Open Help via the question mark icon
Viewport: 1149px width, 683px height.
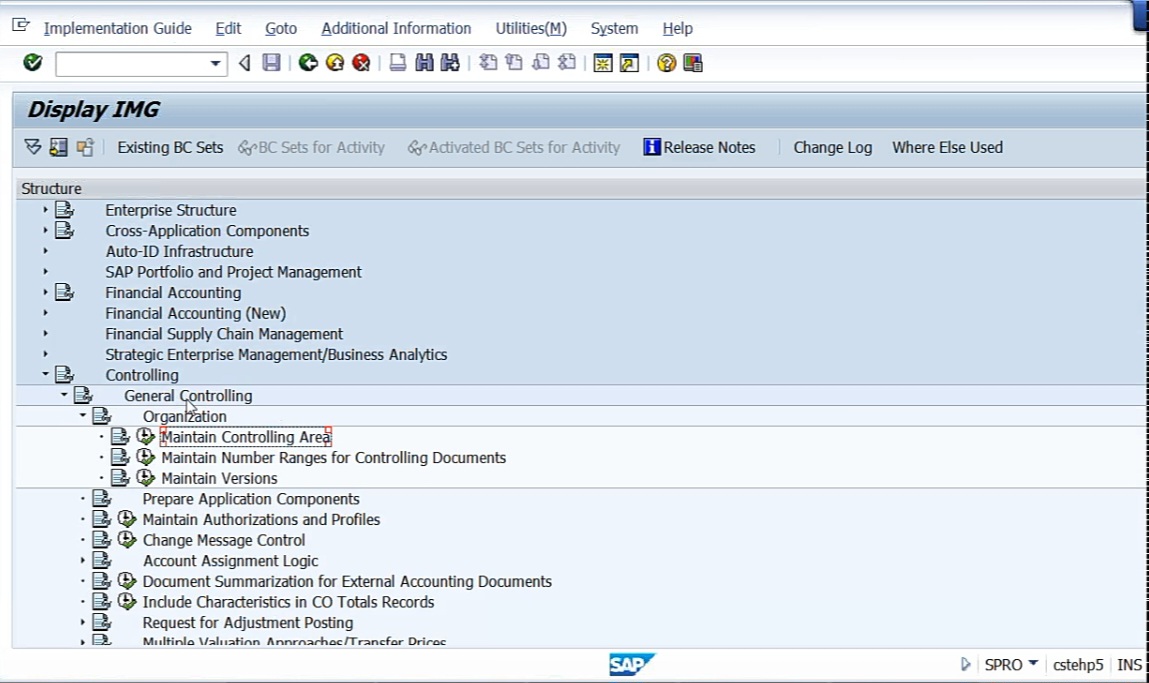(666, 63)
